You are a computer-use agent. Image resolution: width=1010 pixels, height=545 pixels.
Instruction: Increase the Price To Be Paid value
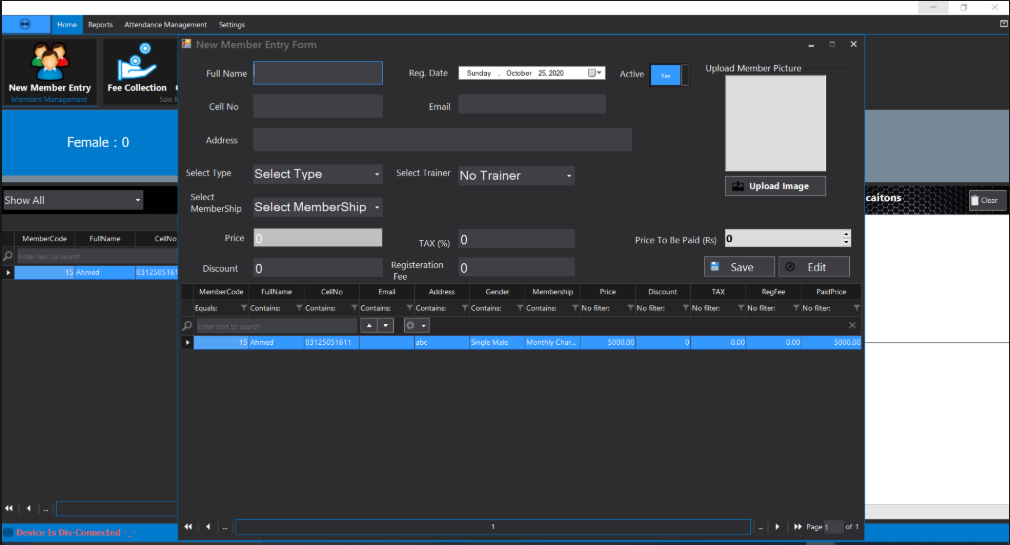846,235
